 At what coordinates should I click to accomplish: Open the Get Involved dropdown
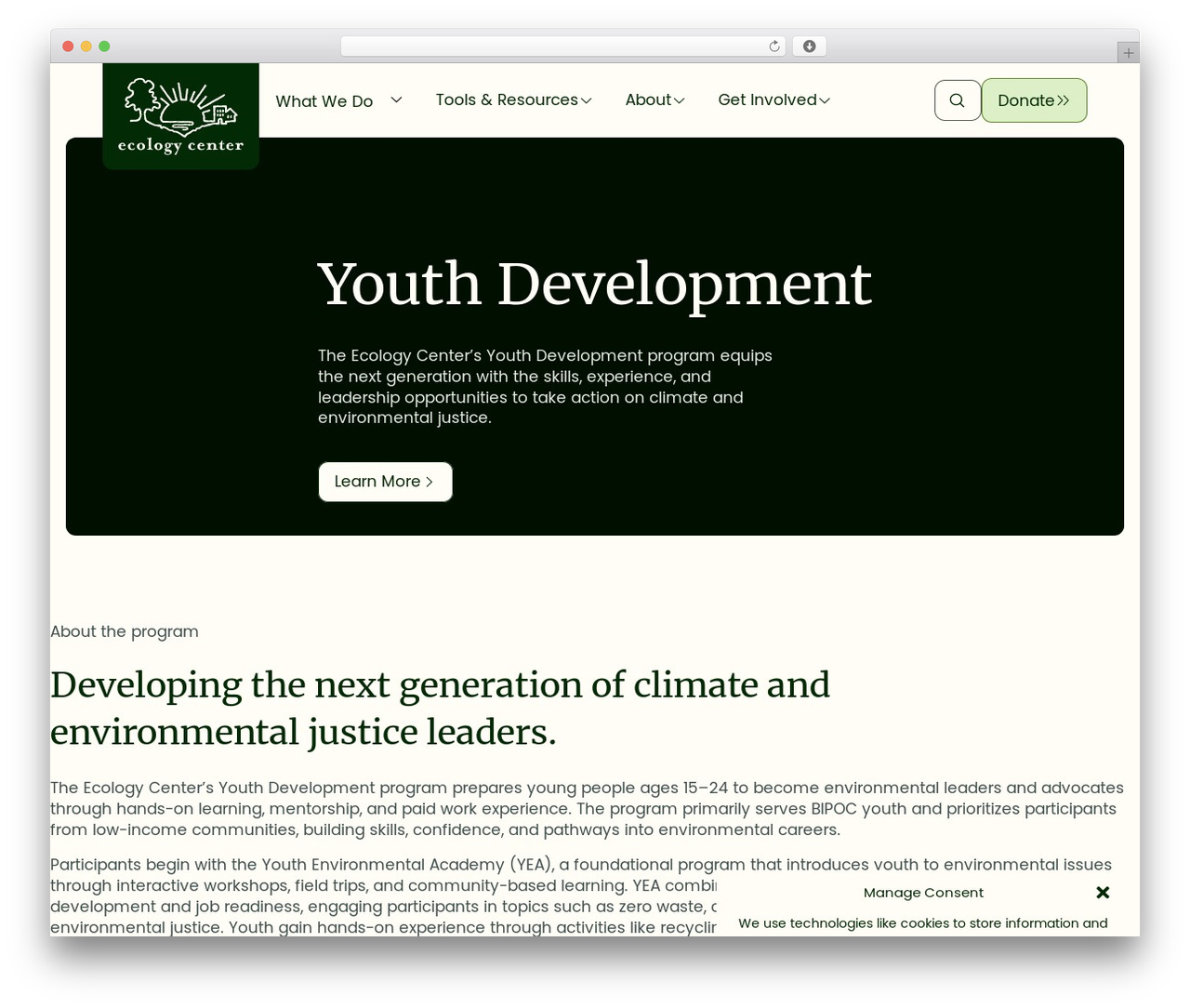point(773,99)
